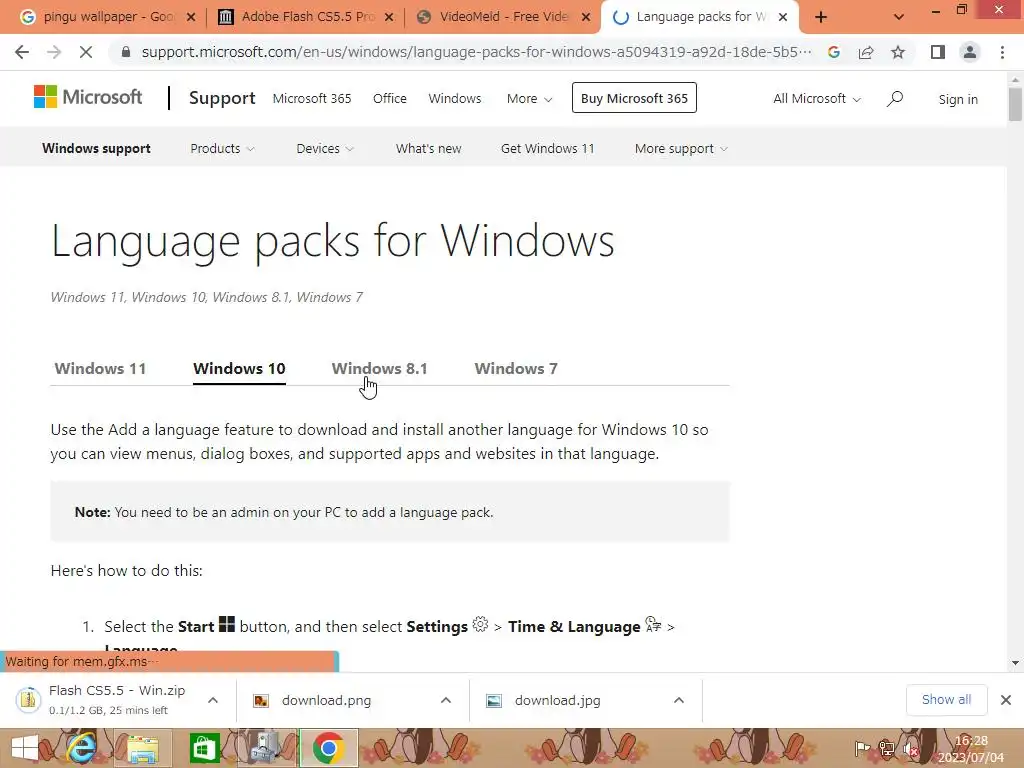The image size is (1024, 768).
Task: Open Google Translate icon in address bar
Action: click(x=834, y=52)
